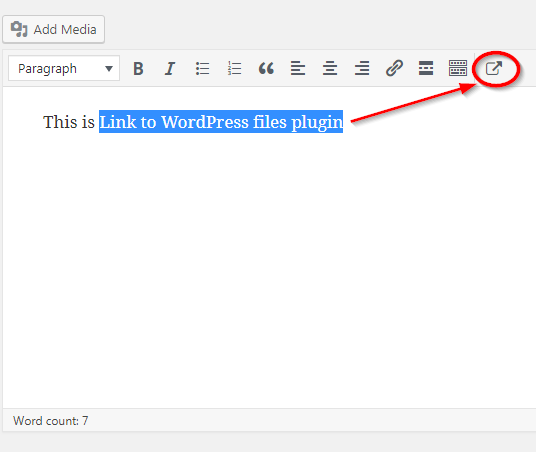Viewport: 536px width, 452px height.
Task: Open the Paragraph format dropdown
Action: pyautogui.click(x=64, y=68)
